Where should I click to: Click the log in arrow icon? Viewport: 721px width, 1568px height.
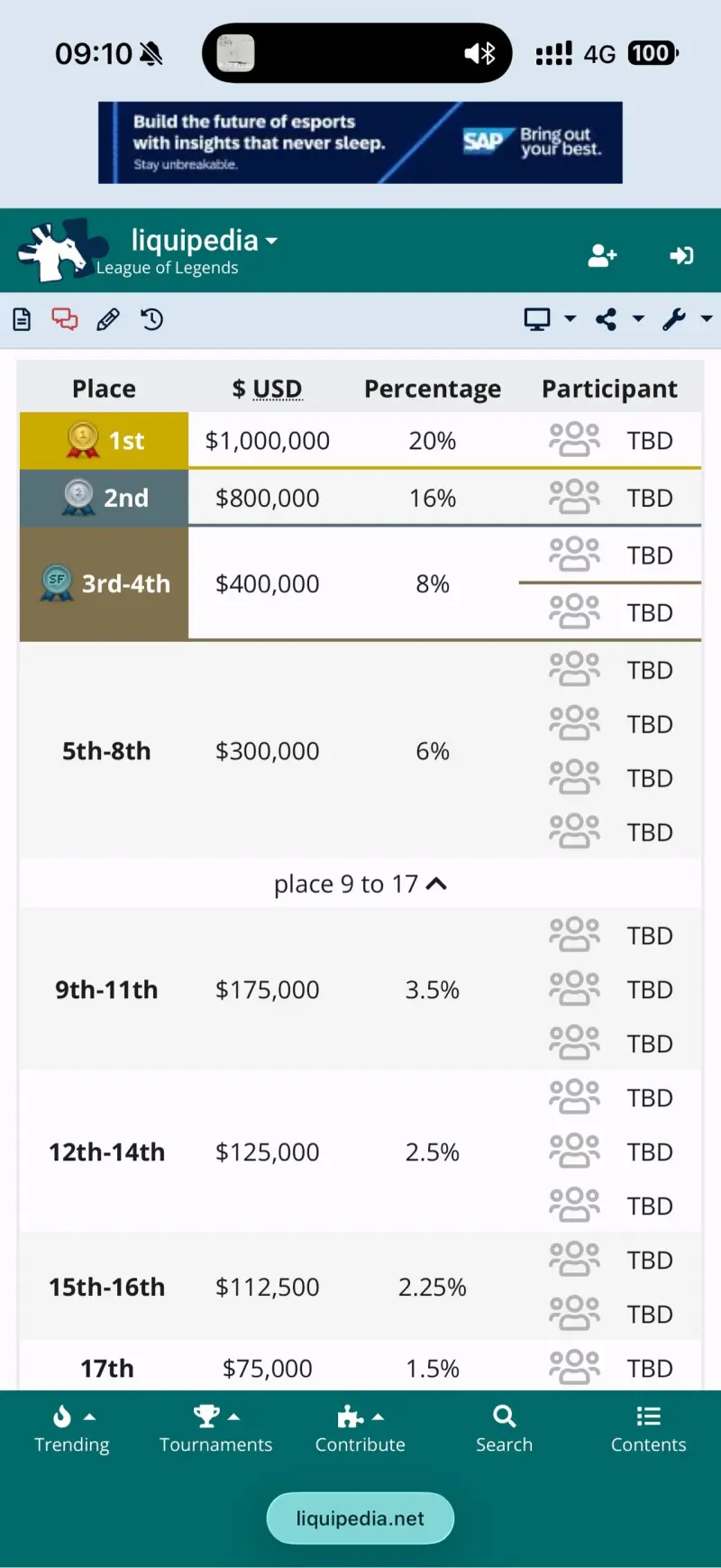pos(681,256)
